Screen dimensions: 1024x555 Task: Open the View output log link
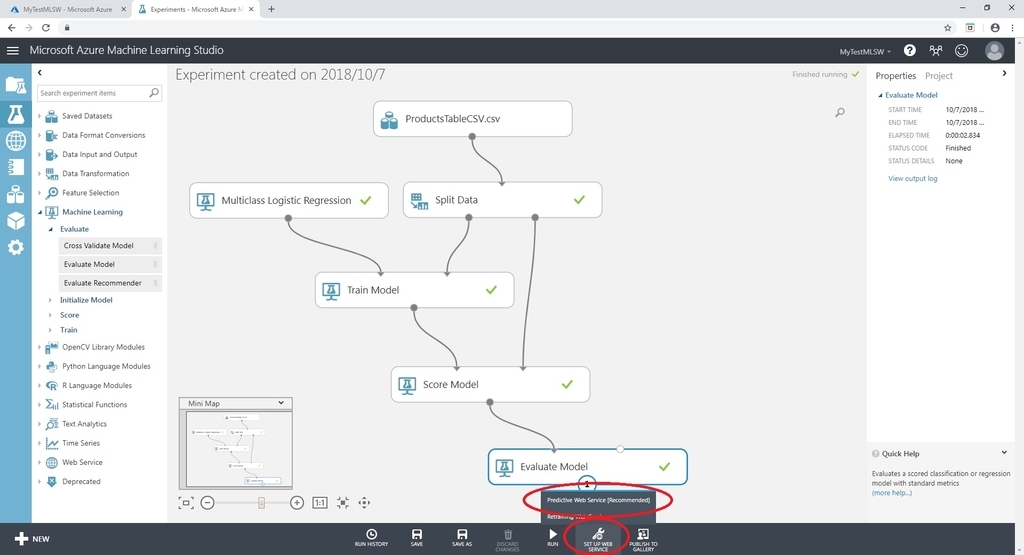912,178
